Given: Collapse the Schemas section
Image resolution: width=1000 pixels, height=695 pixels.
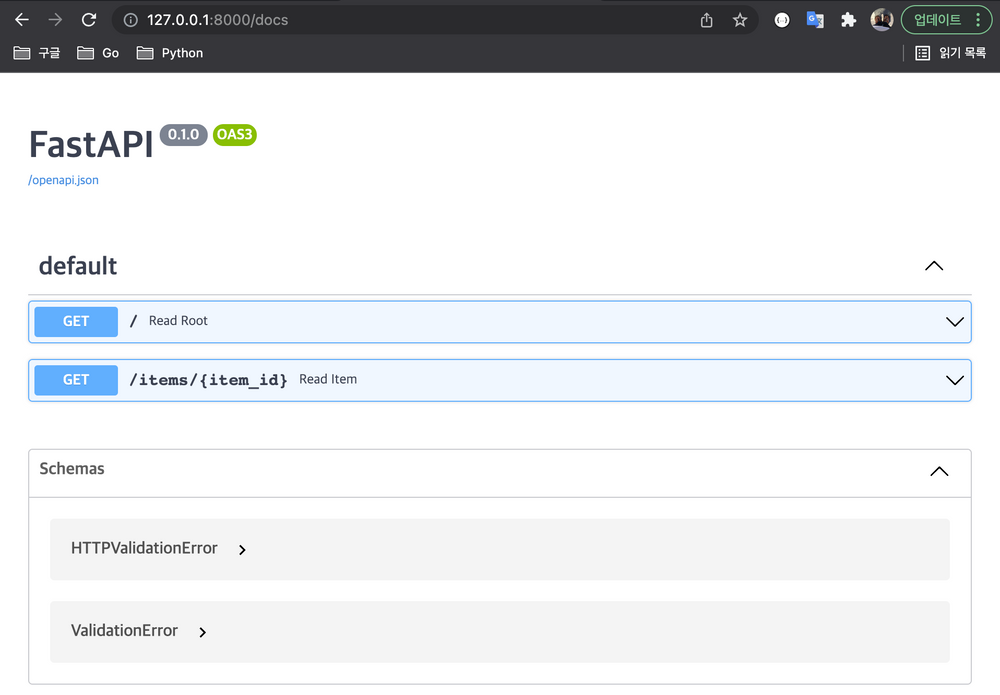Looking at the screenshot, I should (x=939, y=471).
